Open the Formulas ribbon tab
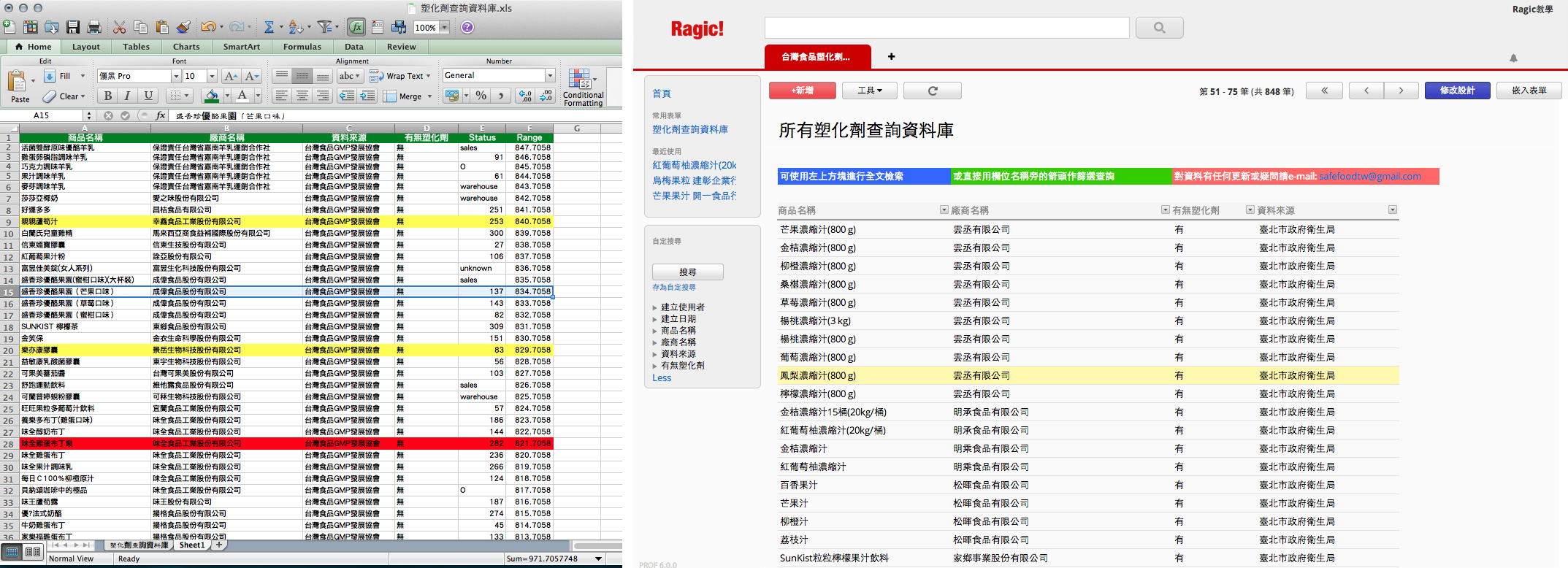Image resolution: width=1568 pixels, height=568 pixels. tap(302, 47)
